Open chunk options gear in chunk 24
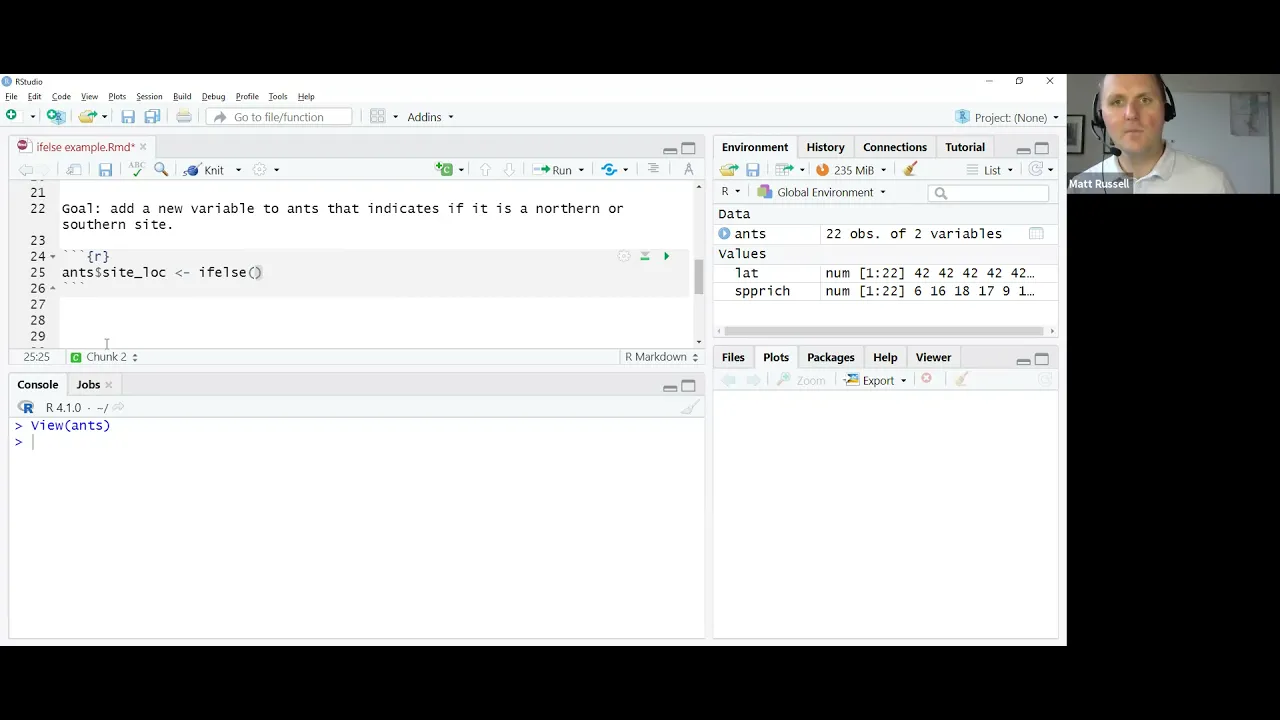Viewport: 1280px width, 720px height. (x=624, y=256)
